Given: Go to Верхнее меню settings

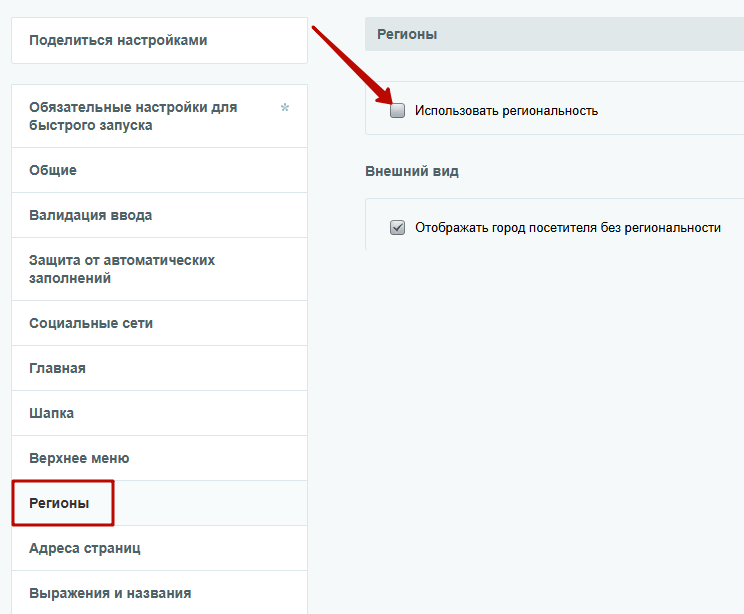Looking at the screenshot, I should click(159, 458).
